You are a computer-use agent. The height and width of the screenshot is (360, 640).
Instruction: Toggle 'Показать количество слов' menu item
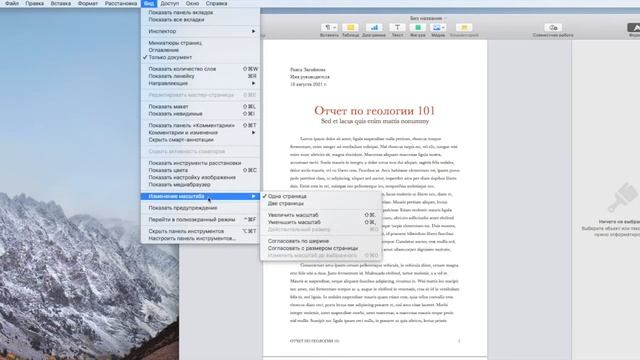200,69
